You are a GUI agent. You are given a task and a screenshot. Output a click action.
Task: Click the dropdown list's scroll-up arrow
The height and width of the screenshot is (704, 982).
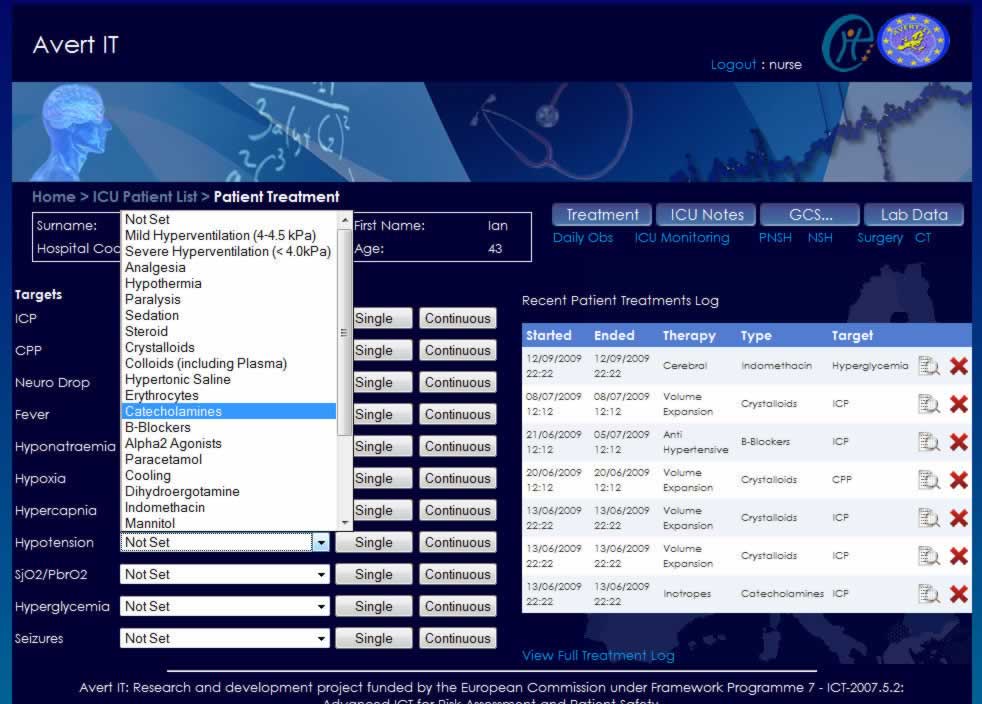tap(344, 220)
